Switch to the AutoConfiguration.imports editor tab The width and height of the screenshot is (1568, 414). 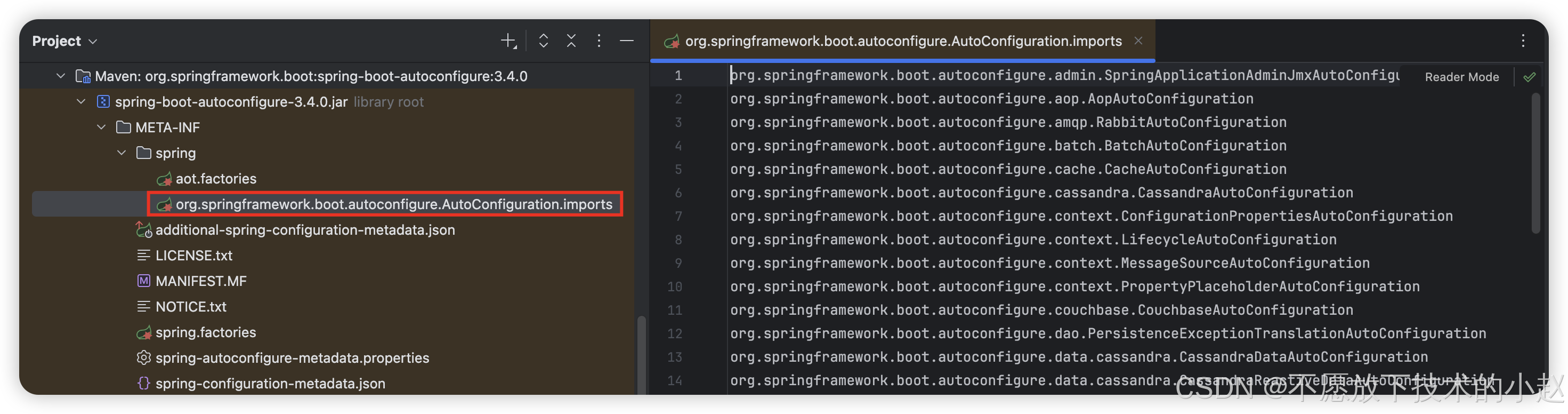coord(903,41)
